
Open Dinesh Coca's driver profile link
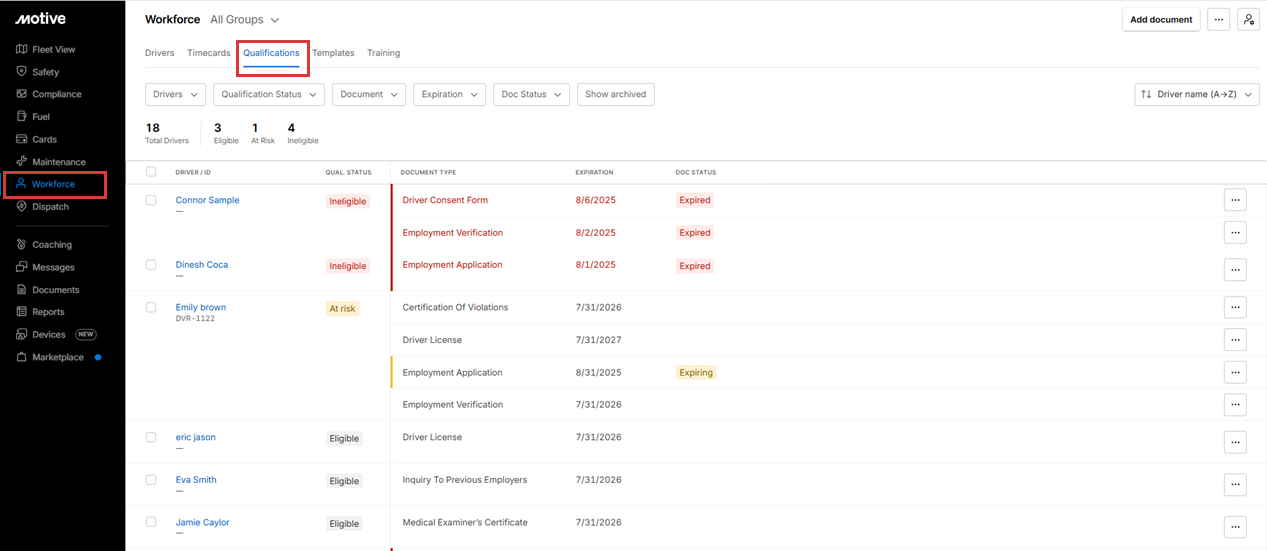coord(202,265)
